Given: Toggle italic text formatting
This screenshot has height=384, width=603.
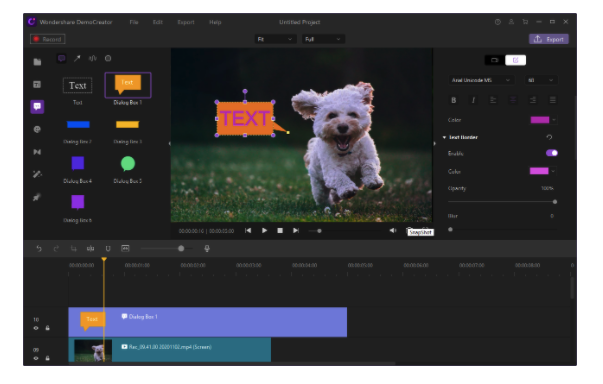Looking at the screenshot, I should click(473, 100).
